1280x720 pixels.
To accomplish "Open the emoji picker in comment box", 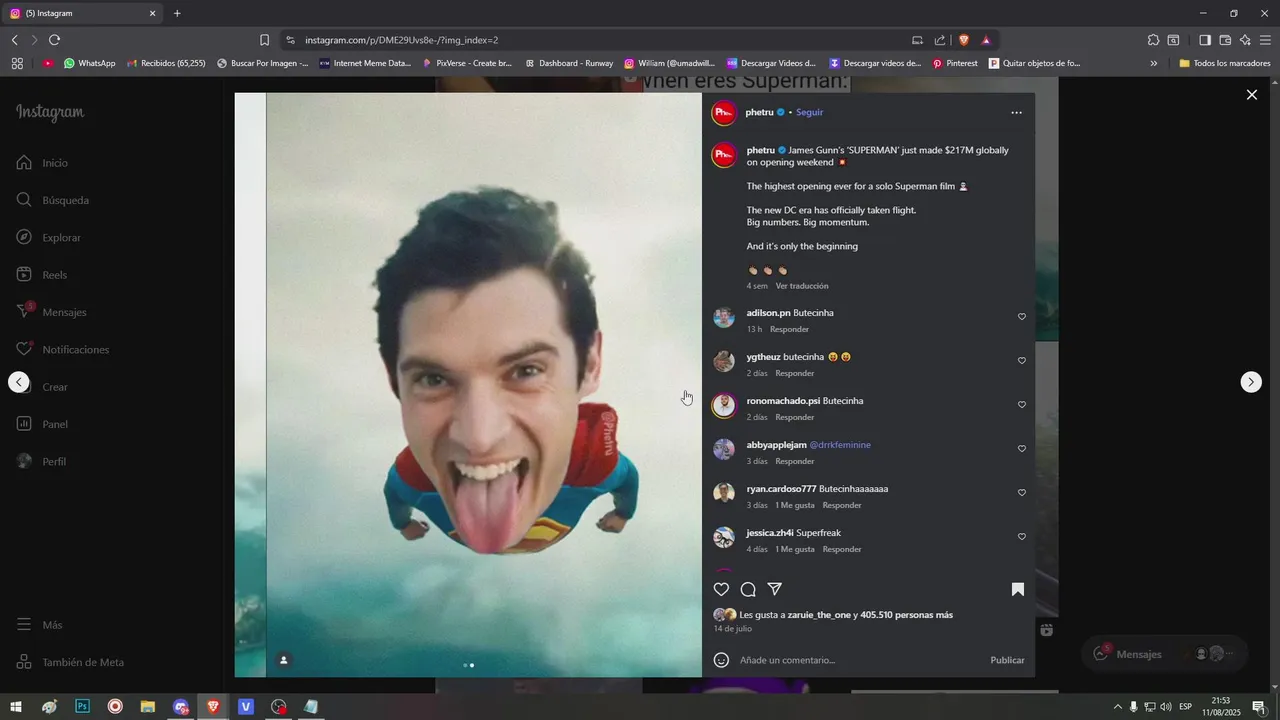I will tap(721, 660).
